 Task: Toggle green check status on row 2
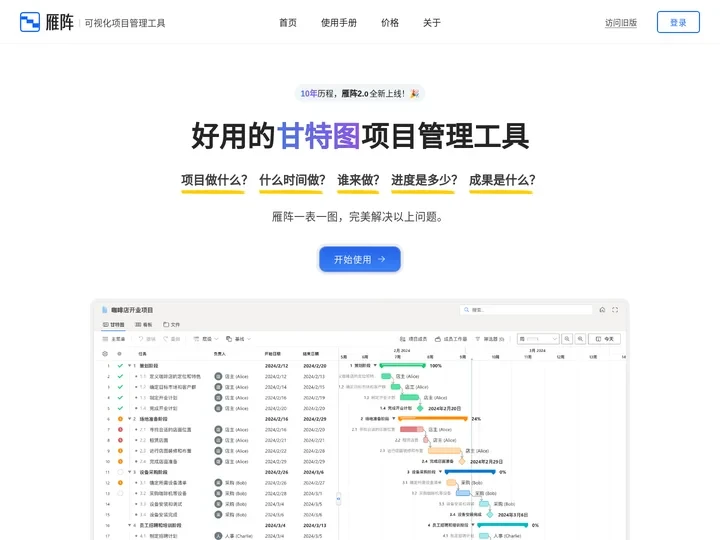pos(120,377)
